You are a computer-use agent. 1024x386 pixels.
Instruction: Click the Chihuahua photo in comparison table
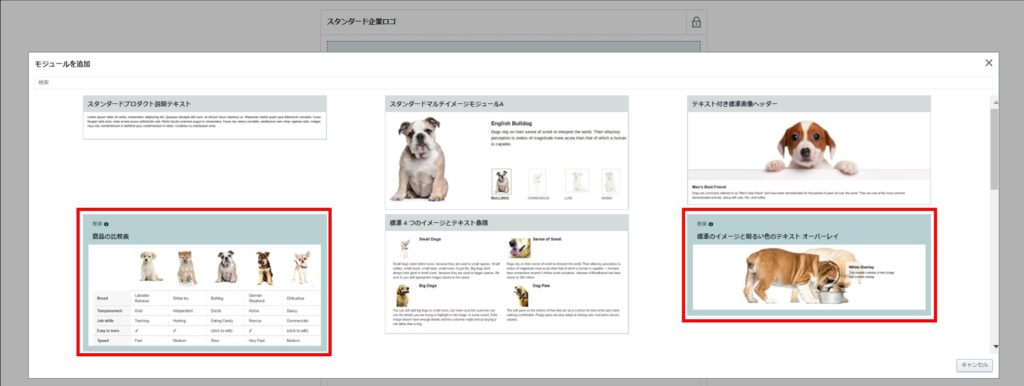[x=301, y=268]
